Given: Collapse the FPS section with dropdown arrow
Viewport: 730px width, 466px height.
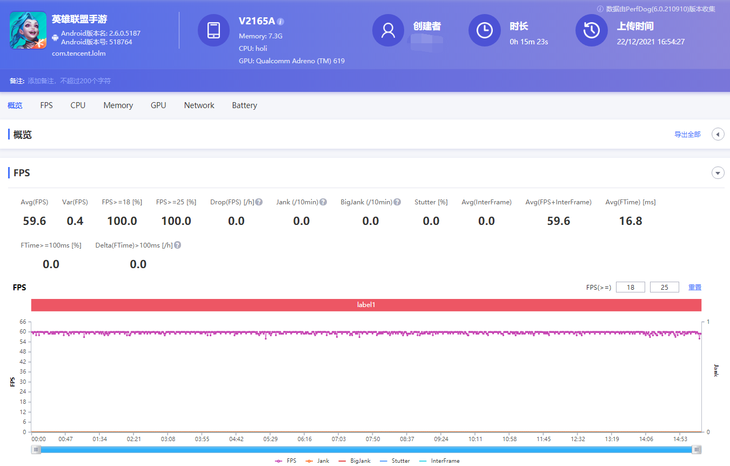Looking at the screenshot, I should [x=717, y=173].
